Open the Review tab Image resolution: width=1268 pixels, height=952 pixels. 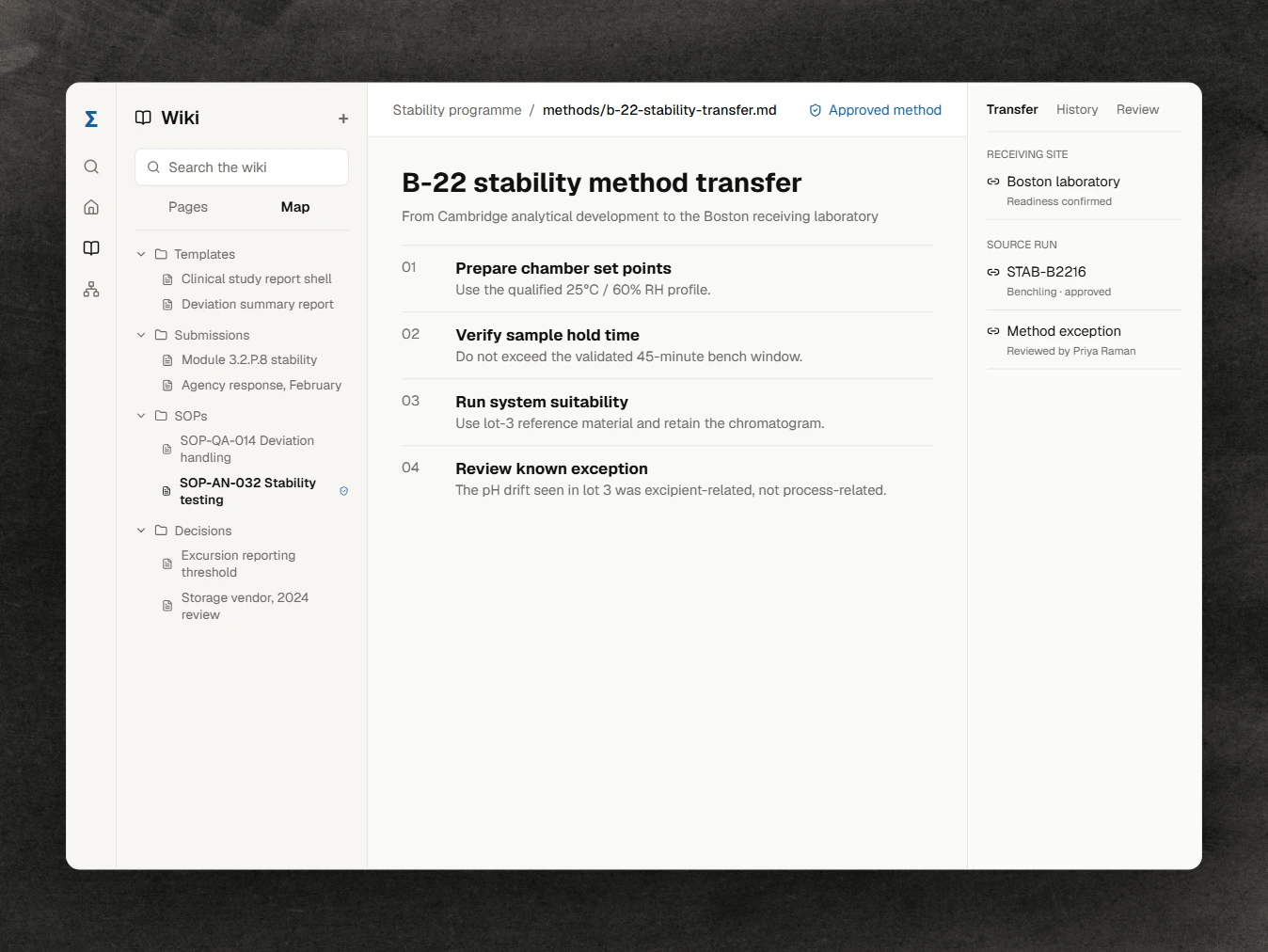coord(1137,110)
